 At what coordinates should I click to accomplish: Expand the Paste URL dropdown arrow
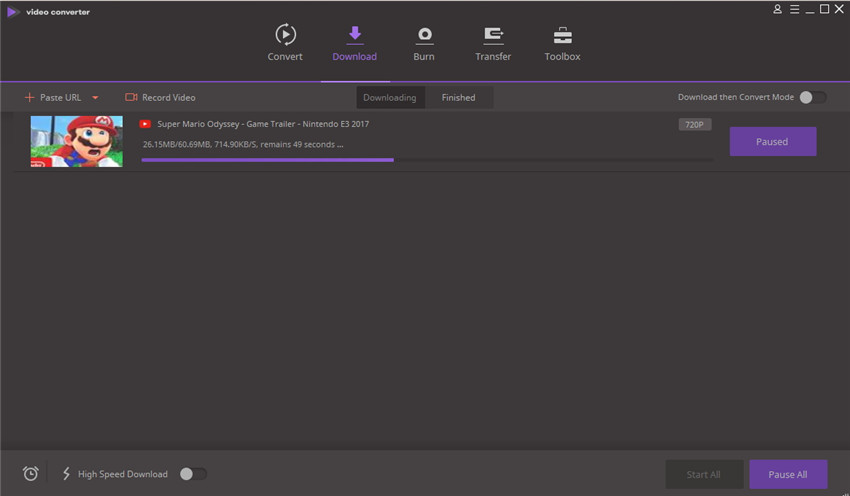pyautogui.click(x=95, y=98)
